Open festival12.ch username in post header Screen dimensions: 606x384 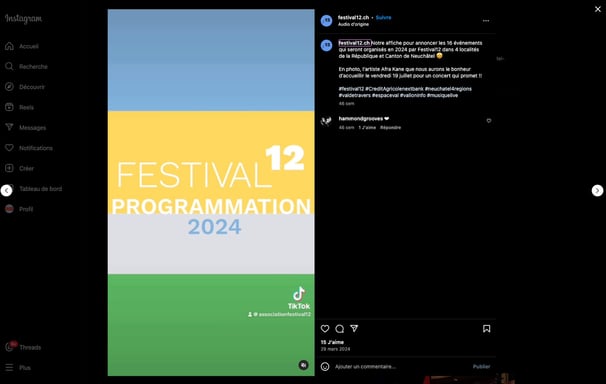(353, 17)
